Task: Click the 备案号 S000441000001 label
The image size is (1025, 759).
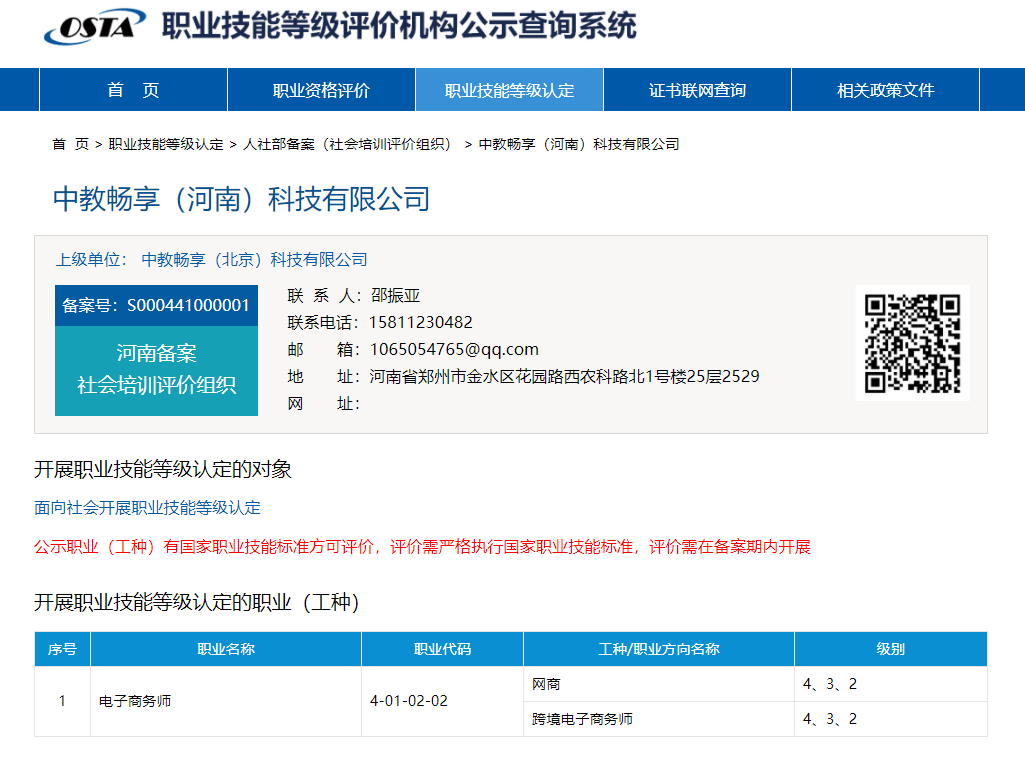Action: pos(156,305)
